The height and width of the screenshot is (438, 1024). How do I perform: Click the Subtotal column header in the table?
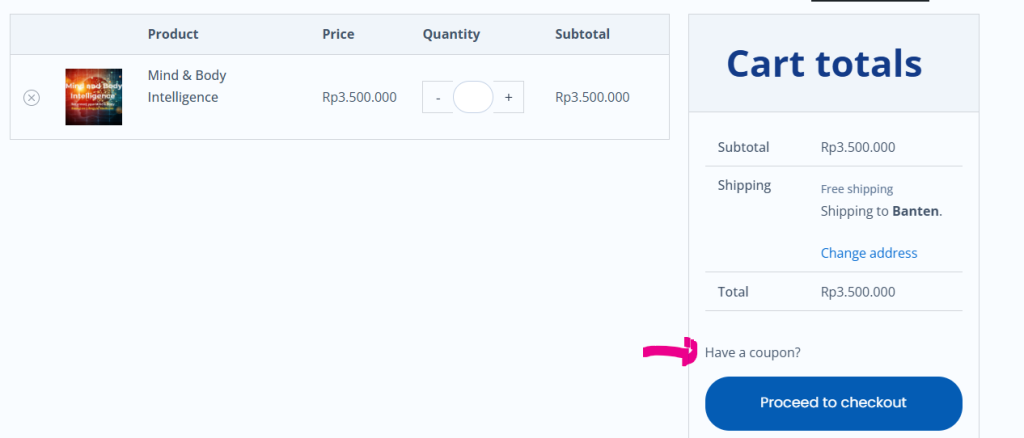pos(583,34)
